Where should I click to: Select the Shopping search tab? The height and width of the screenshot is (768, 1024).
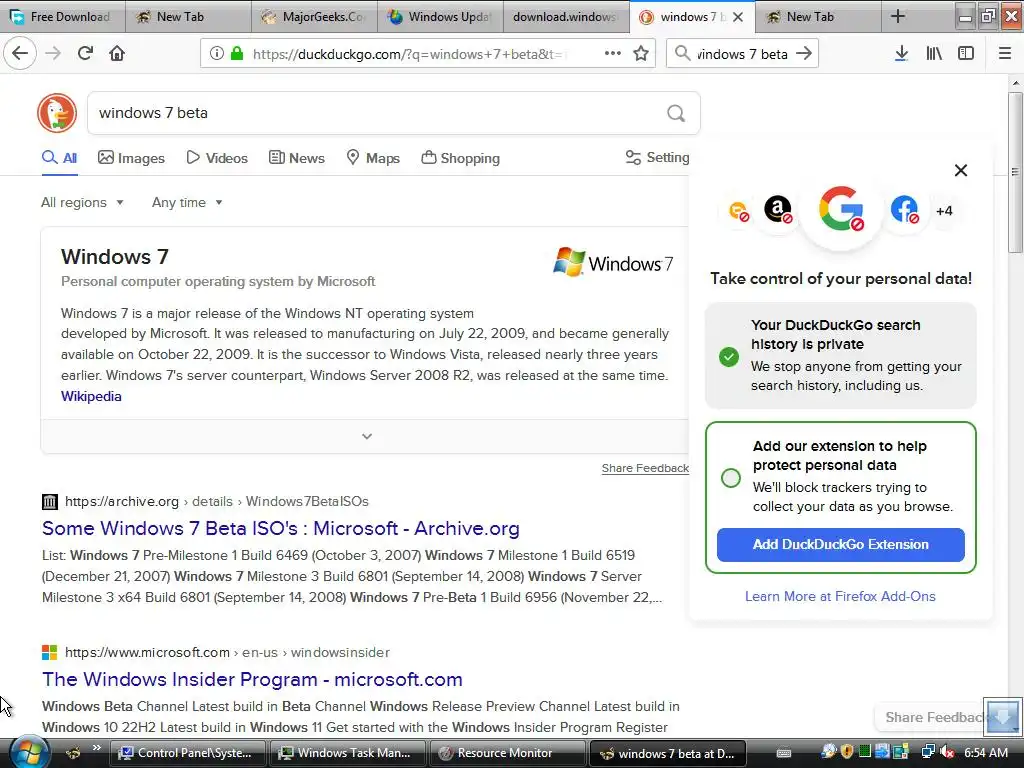click(x=460, y=158)
